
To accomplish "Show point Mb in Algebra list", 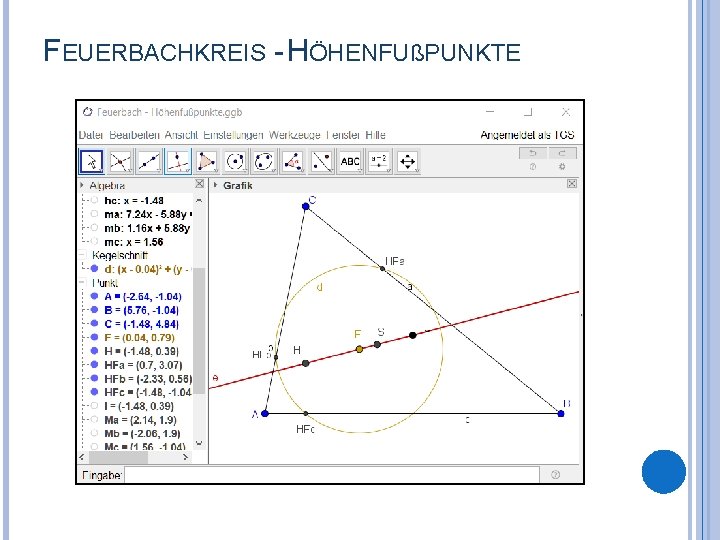I will pos(94,433).
